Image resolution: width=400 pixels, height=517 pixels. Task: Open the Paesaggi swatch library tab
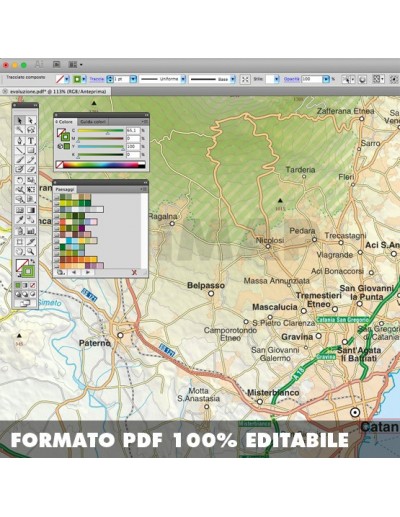65,189
